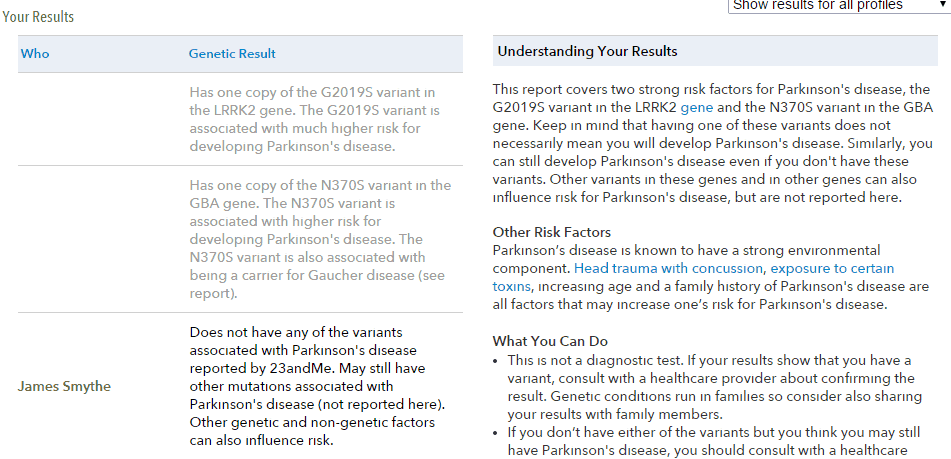Image resolution: width=951 pixels, height=459 pixels.
Task: Open the 'exposure to certain toxins' link
Action: [693, 276]
